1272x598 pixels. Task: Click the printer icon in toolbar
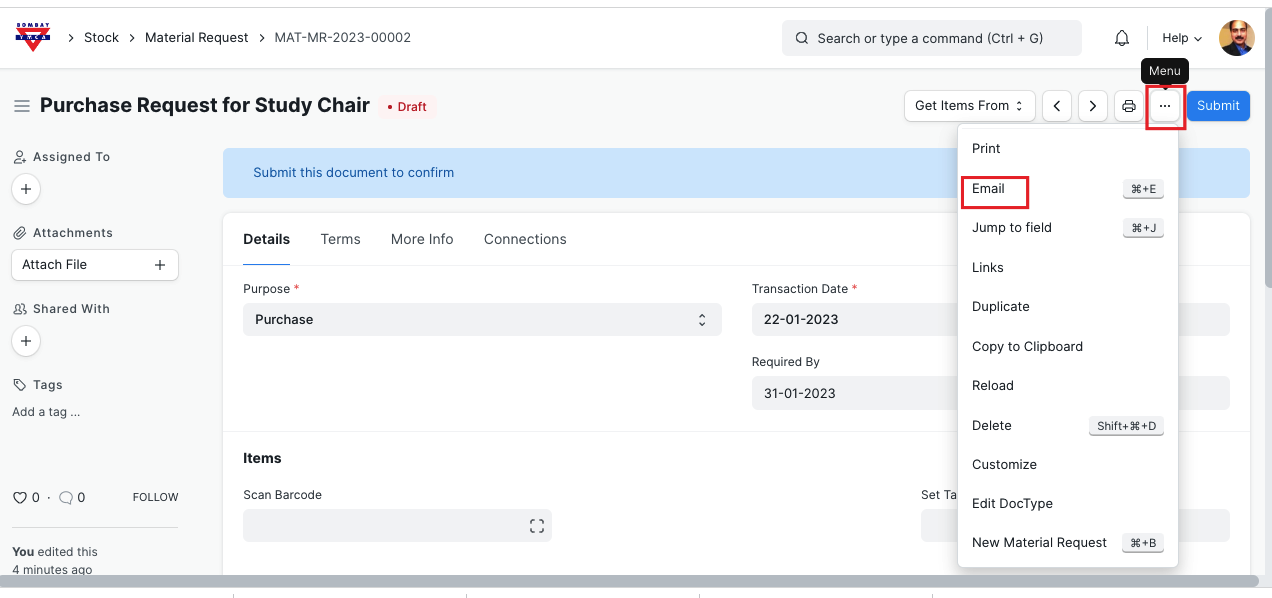coord(1129,106)
